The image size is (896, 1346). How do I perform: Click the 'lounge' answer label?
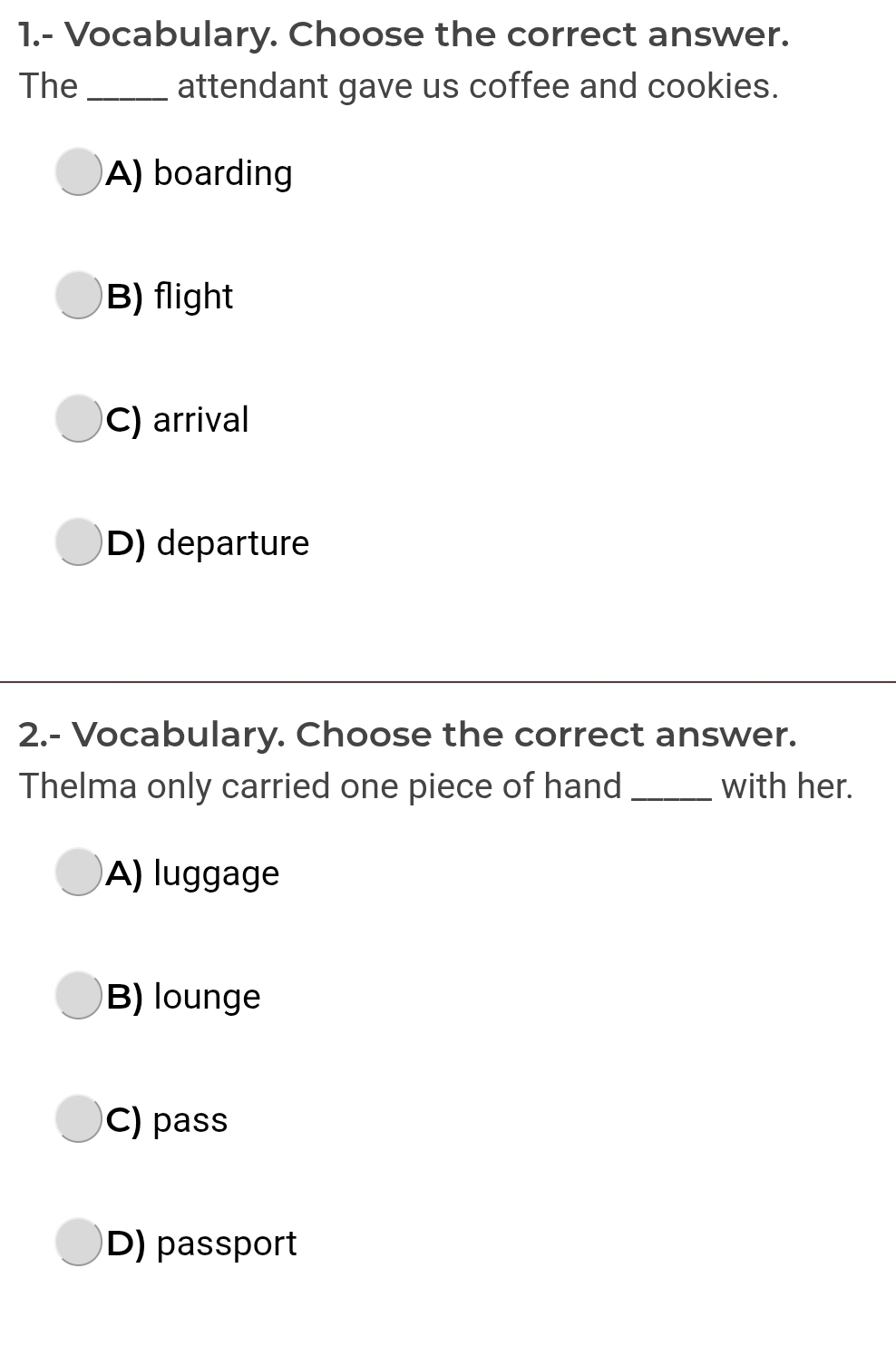point(183,997)
